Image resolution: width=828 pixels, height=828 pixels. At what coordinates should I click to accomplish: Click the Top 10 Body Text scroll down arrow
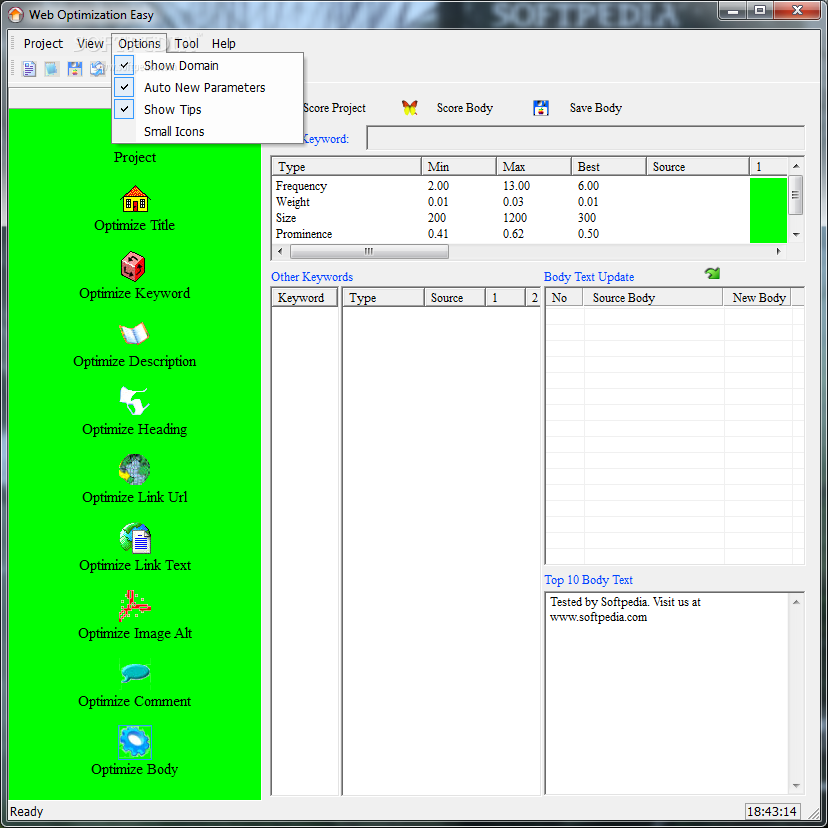pyautogui.click(x=796, y=786)
